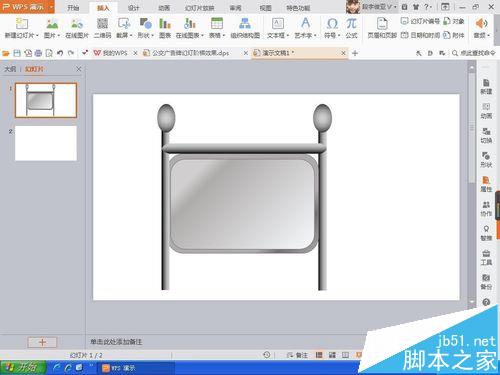The height and width of the screenshot is (375, 500).
Task: Open the tools (工具) side pane
Action: click(486, 258)
